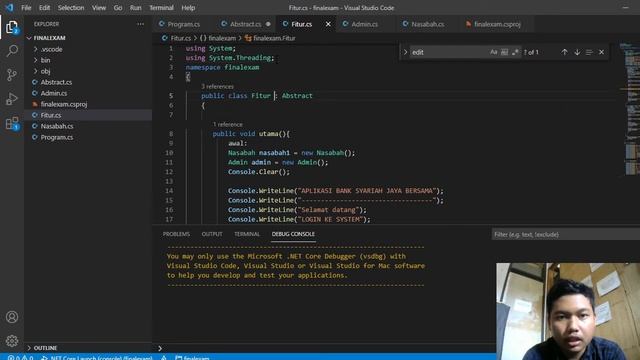Expand the .vscode folder
This screenshot has height=360, width=640.
point(51,49)
